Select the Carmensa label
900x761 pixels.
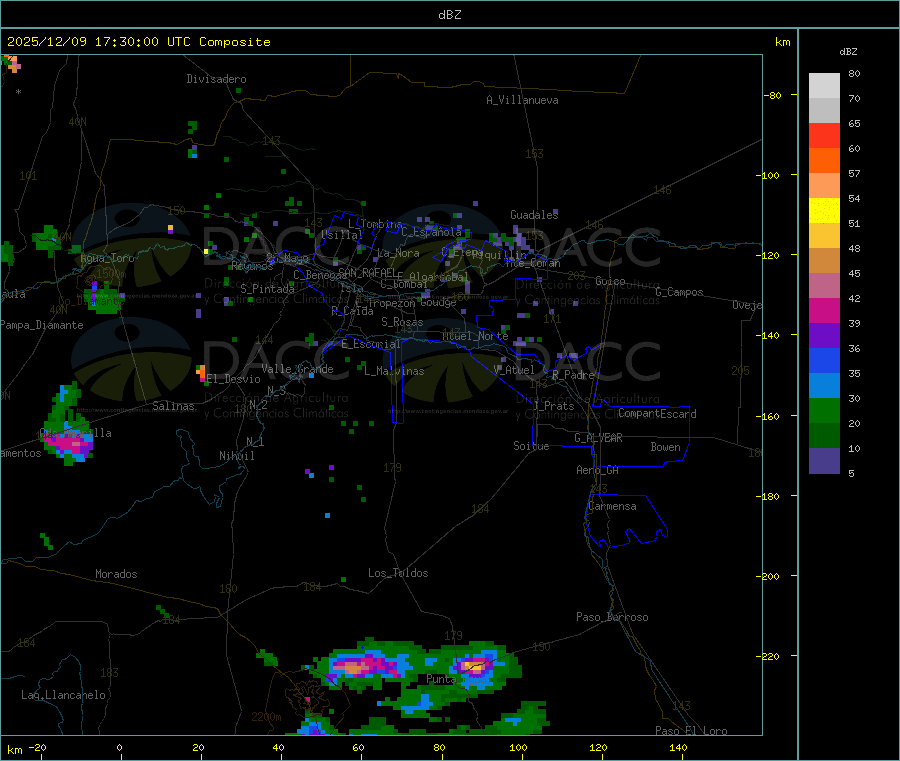pos(612,506)
